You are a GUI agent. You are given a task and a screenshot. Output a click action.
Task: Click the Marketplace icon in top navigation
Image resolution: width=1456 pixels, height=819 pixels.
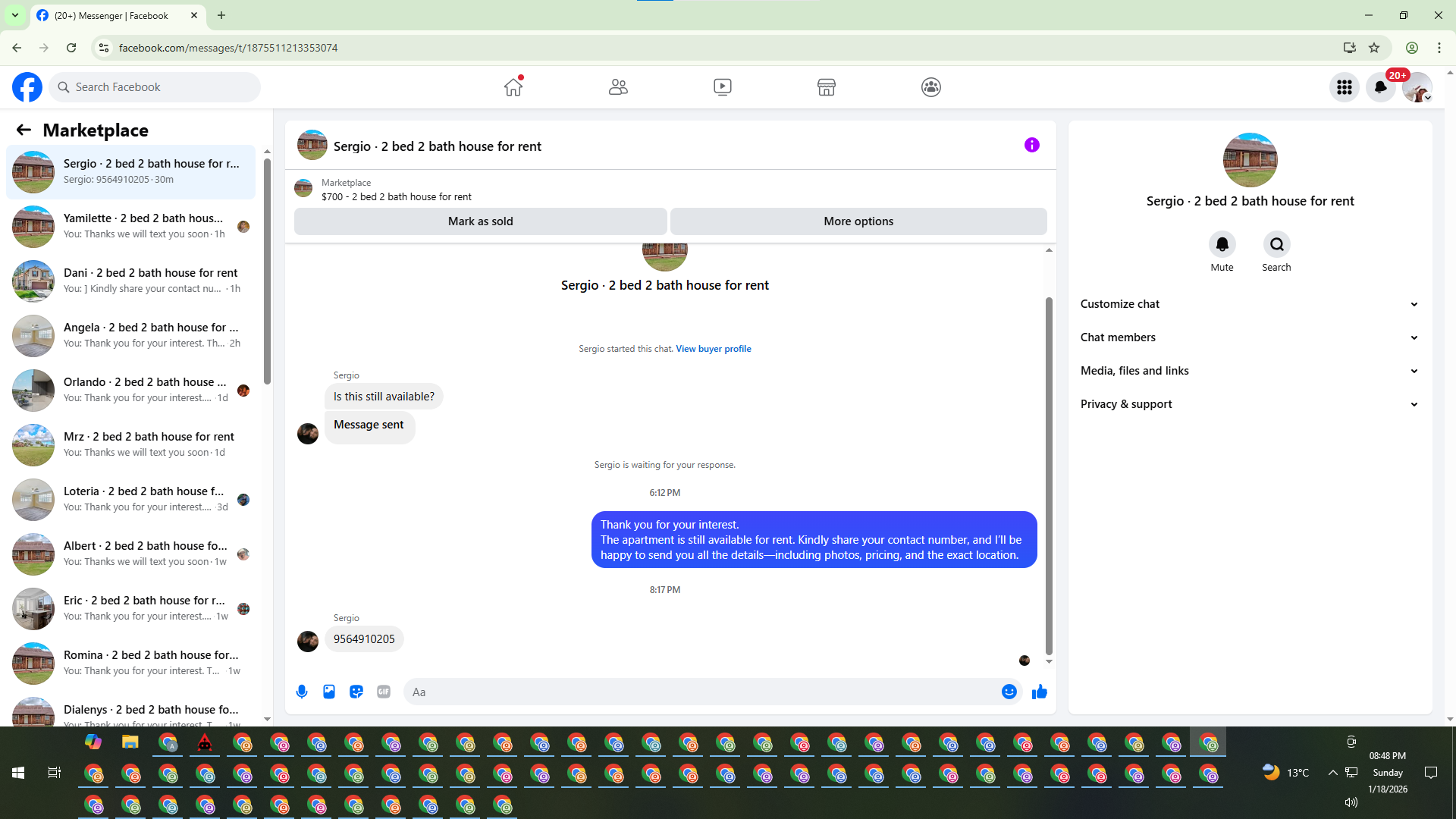click(x=827, y=87)
